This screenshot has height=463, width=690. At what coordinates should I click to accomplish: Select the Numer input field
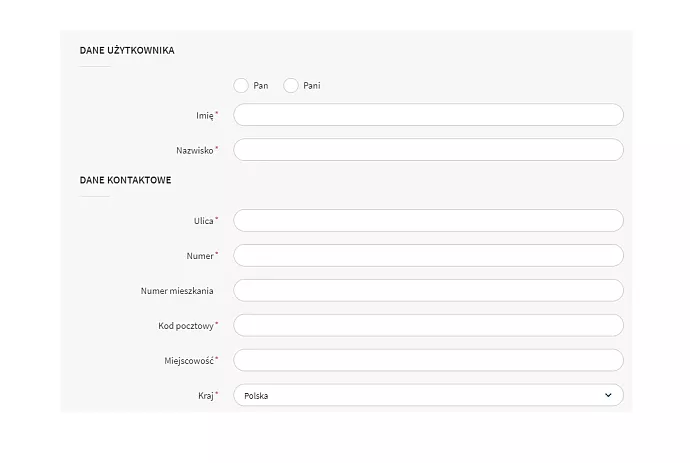(x=428, y=255)
